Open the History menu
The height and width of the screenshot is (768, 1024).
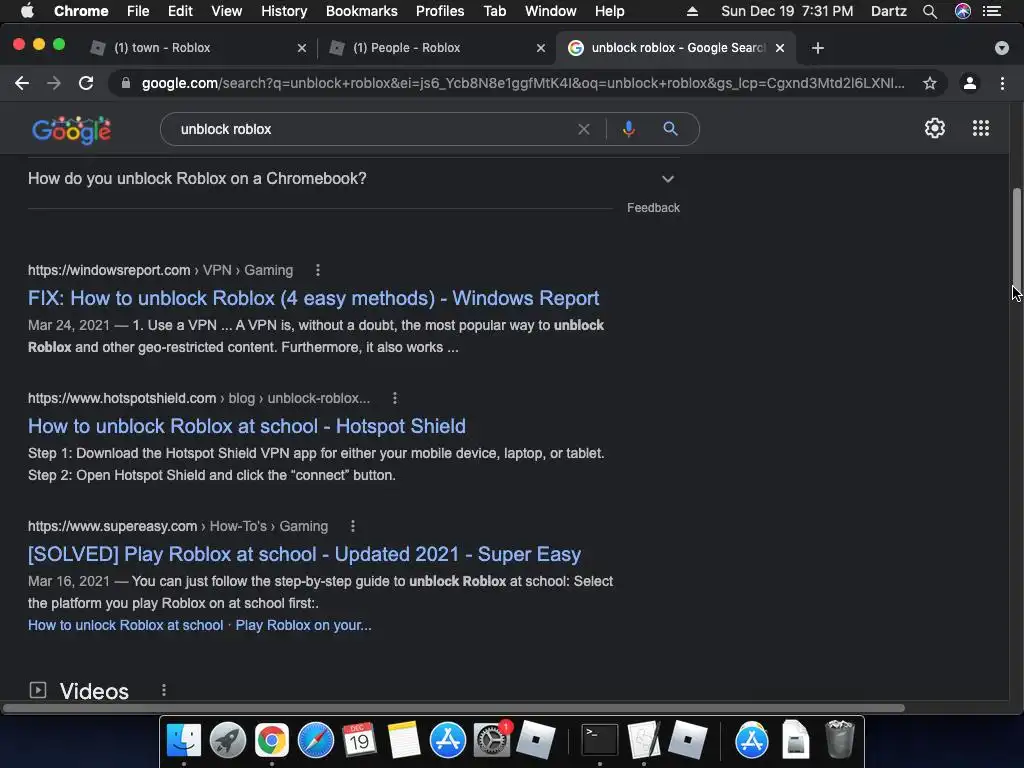(284, 11)
